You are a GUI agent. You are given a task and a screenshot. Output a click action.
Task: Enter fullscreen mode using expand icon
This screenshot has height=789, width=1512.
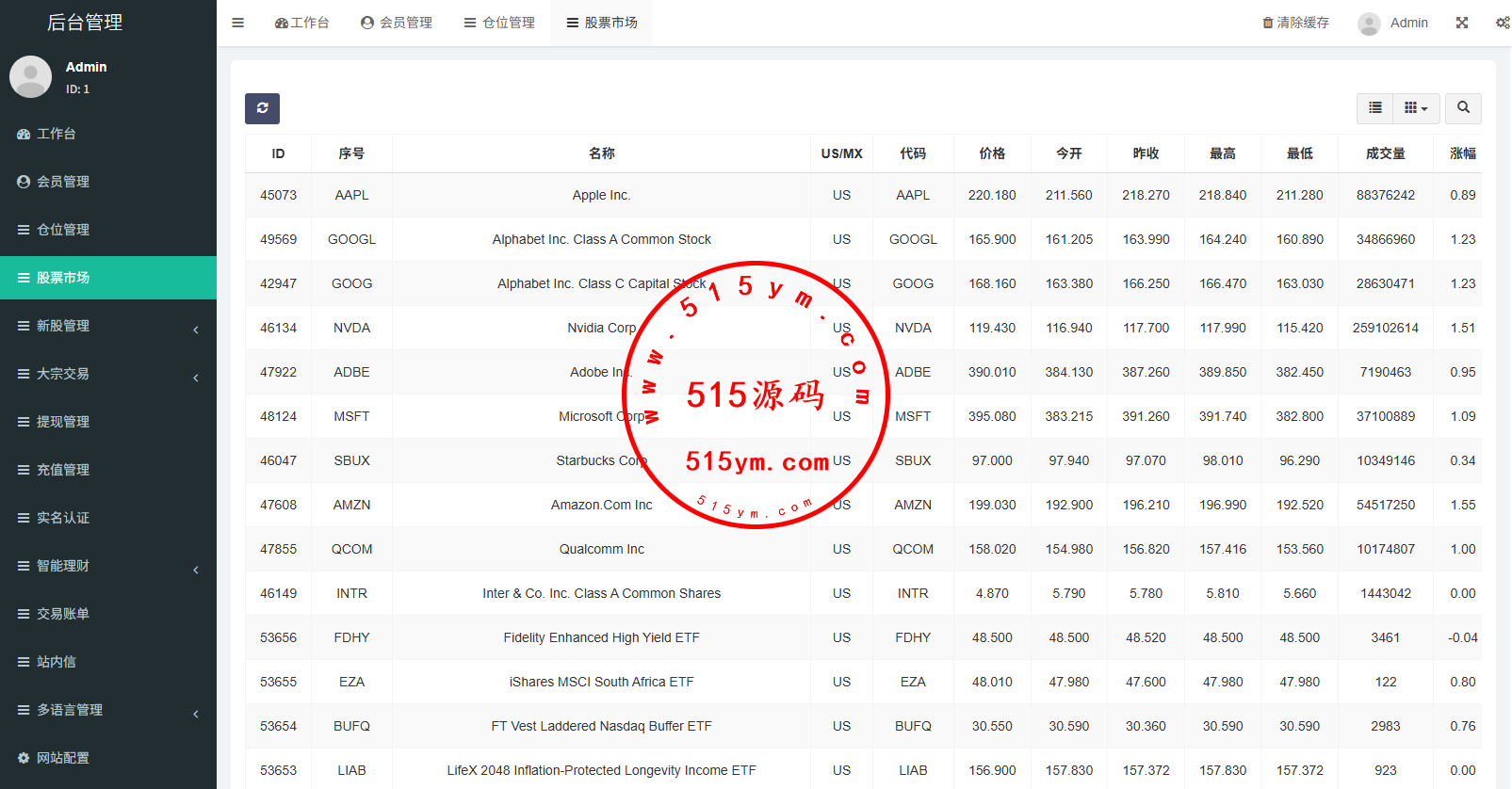pos(1461,23)
